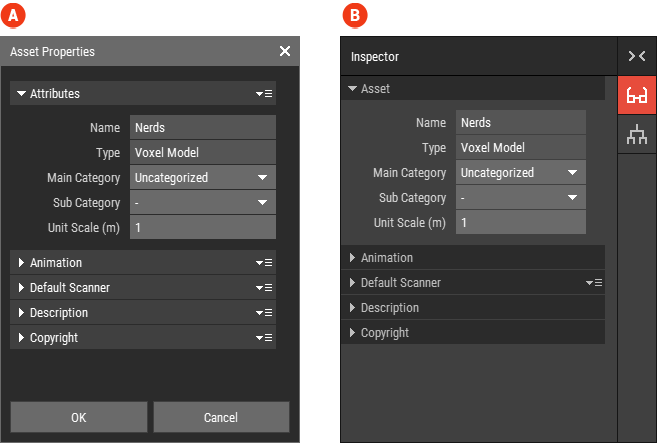
Task: Select the glasses Inspector tab icon
Action: tap(637, 96)
